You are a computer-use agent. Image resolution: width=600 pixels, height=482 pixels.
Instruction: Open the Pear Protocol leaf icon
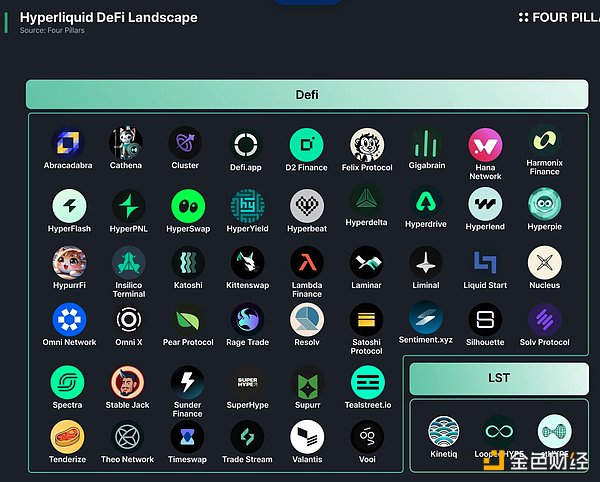pos(187,320)
